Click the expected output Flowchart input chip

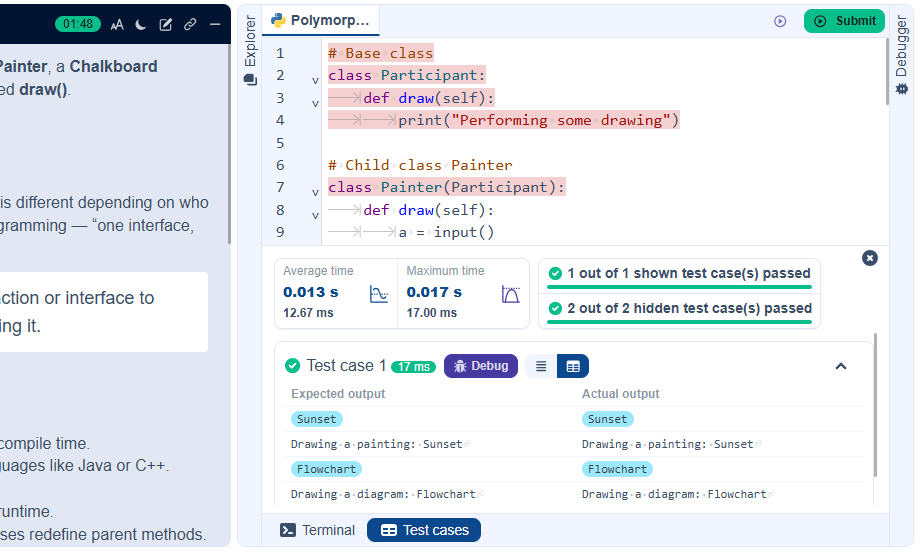[326, 469]
